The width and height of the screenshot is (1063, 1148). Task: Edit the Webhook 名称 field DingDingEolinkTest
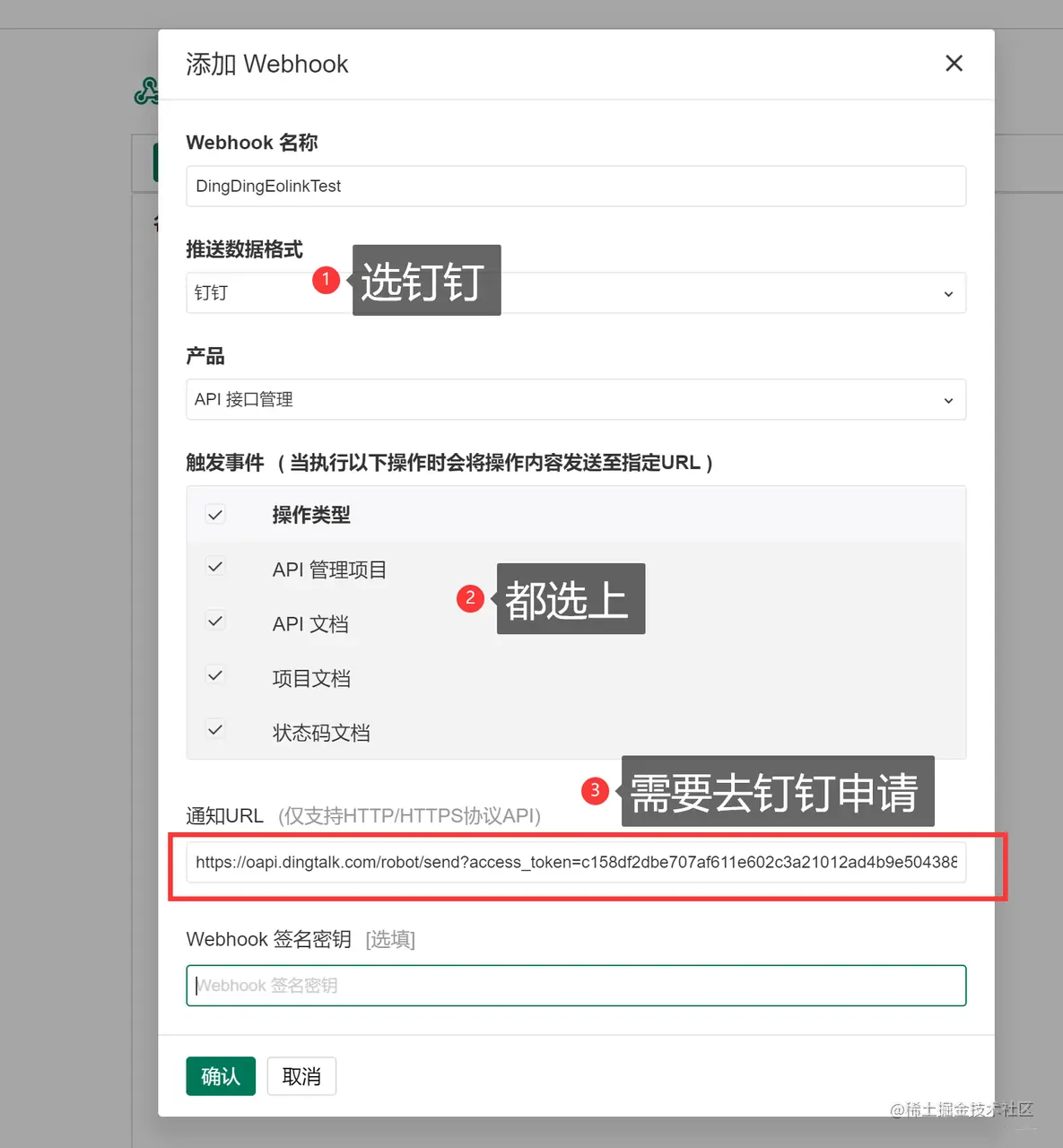click(576, 186)
